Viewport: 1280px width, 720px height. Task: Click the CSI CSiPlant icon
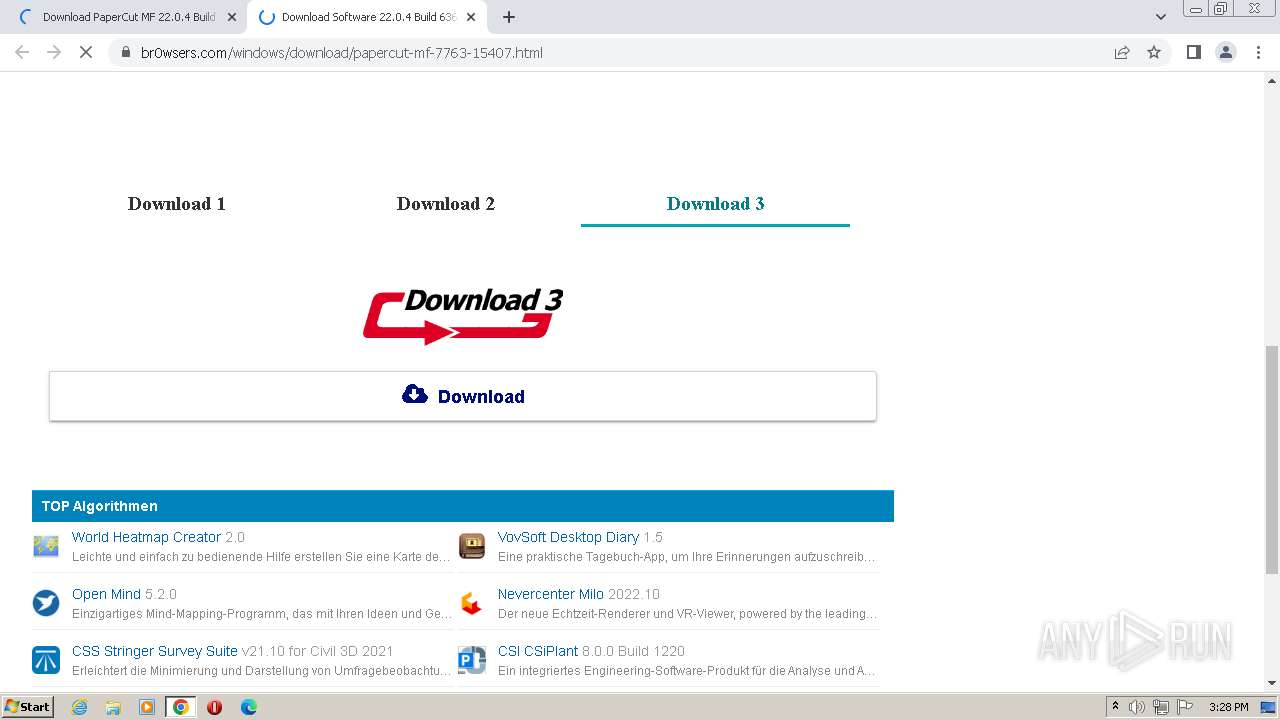pyautogui.click(x=472, y=660)
